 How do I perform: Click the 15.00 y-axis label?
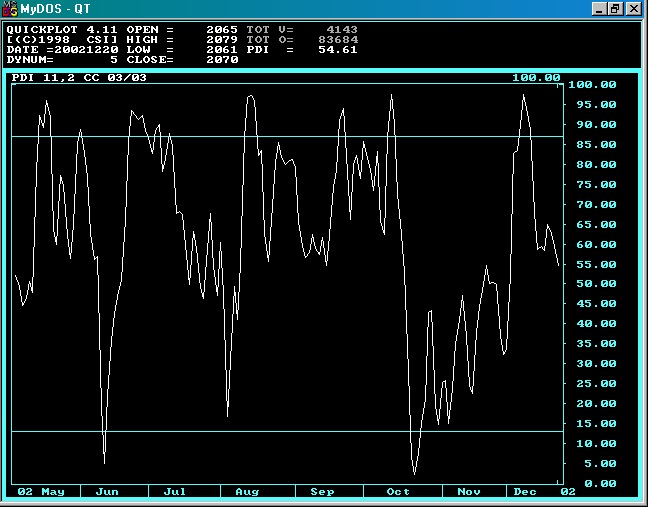point(596,424)
